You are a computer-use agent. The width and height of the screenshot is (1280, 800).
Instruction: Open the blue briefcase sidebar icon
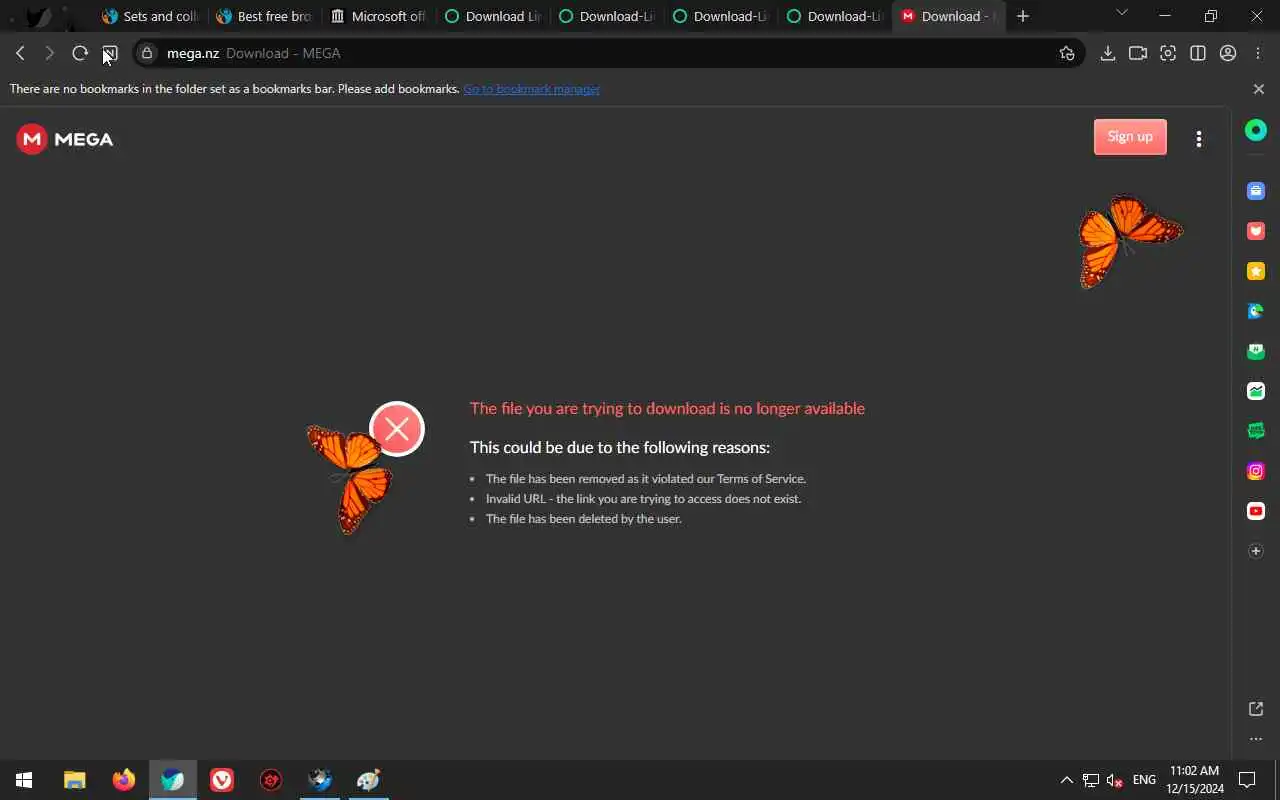click(x=1256, y=191)
